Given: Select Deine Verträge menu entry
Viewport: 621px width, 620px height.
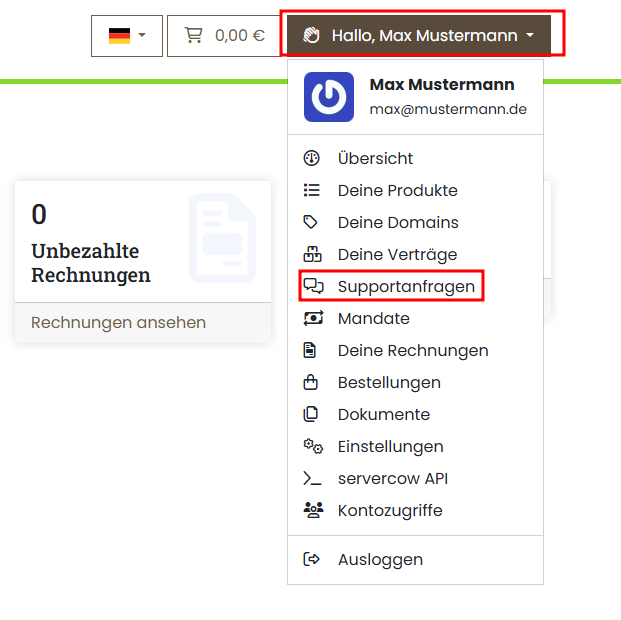Looking at the screenshot, I should pyautogui.click(x=415, y=254).
